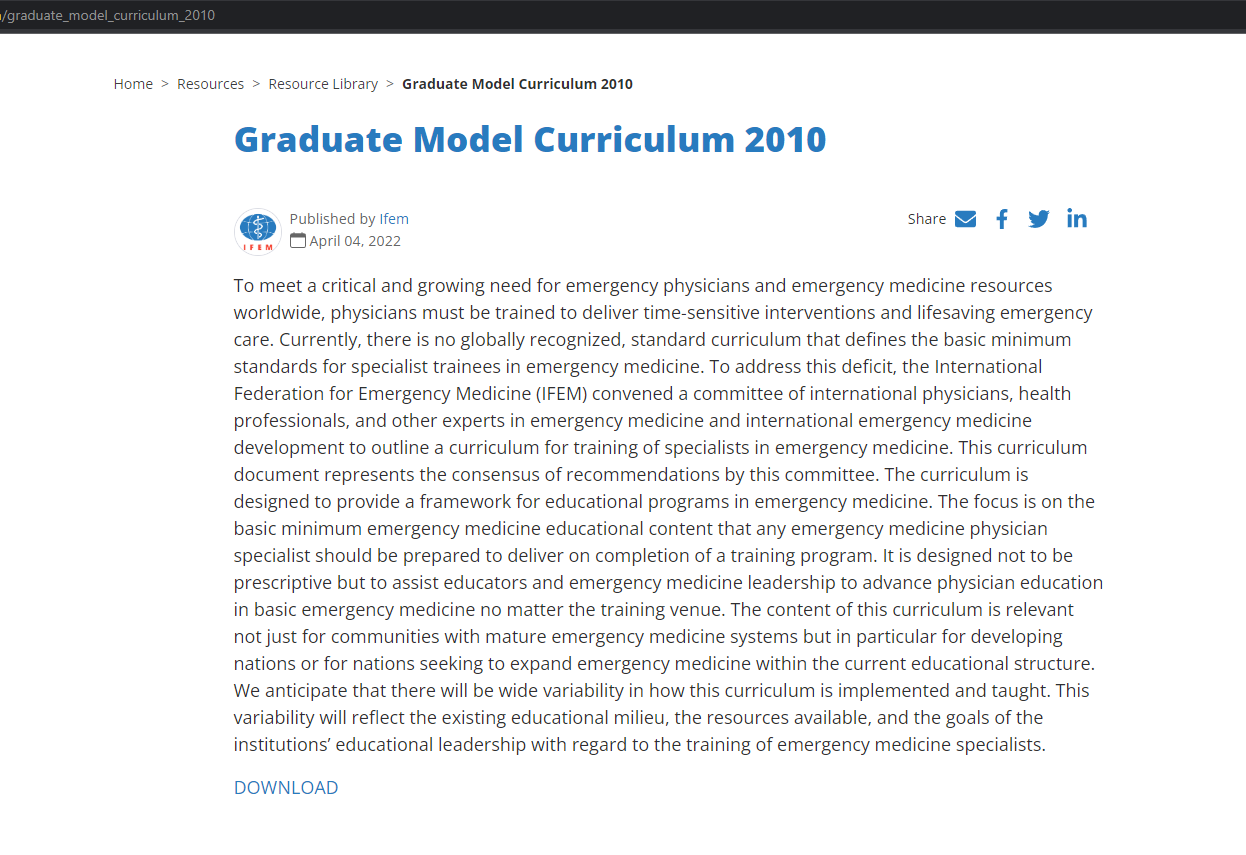Click the Twitter share icon
This screenshot has height=855, width=1246.
[x=1039, y=219]
